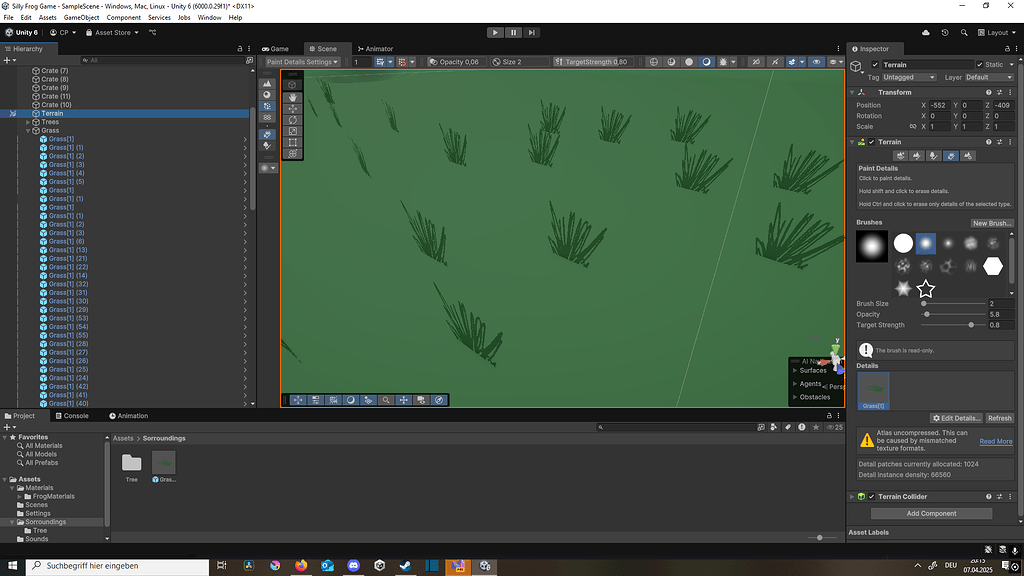Click the Add Component button

[931, 513]
